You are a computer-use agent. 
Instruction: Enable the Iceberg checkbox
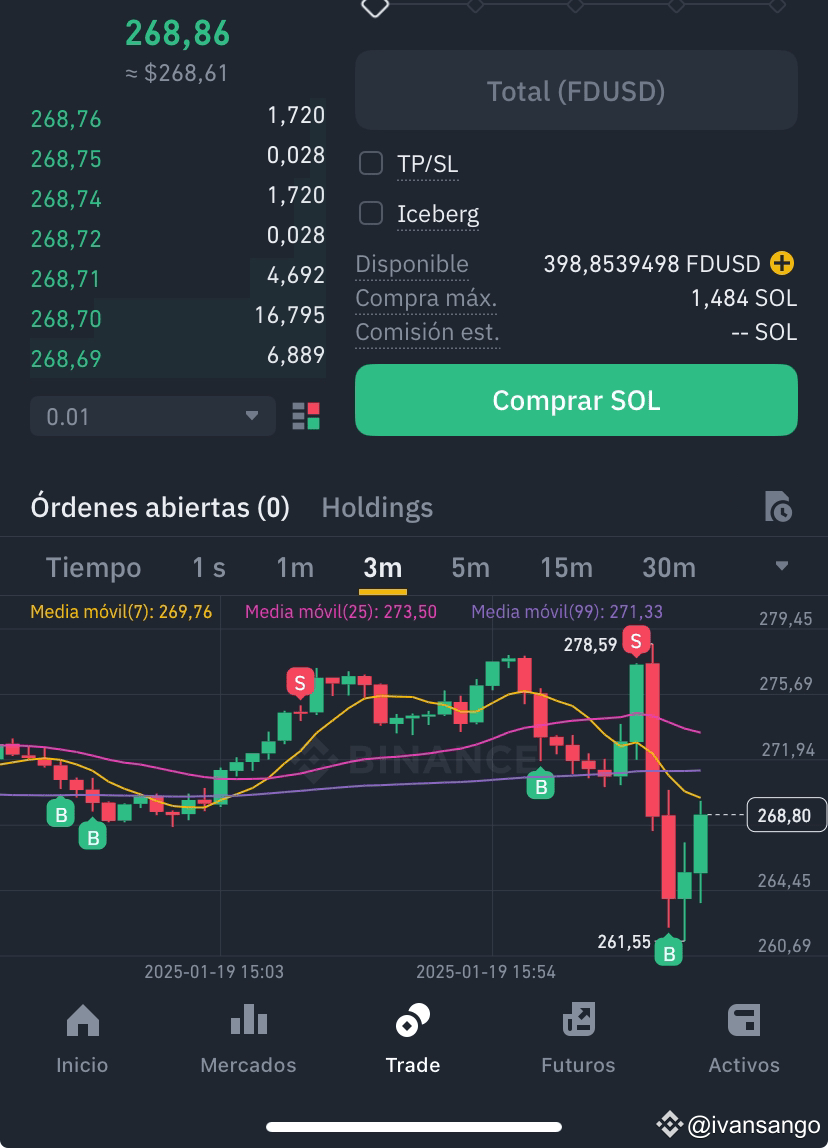[x=371, y=213]
